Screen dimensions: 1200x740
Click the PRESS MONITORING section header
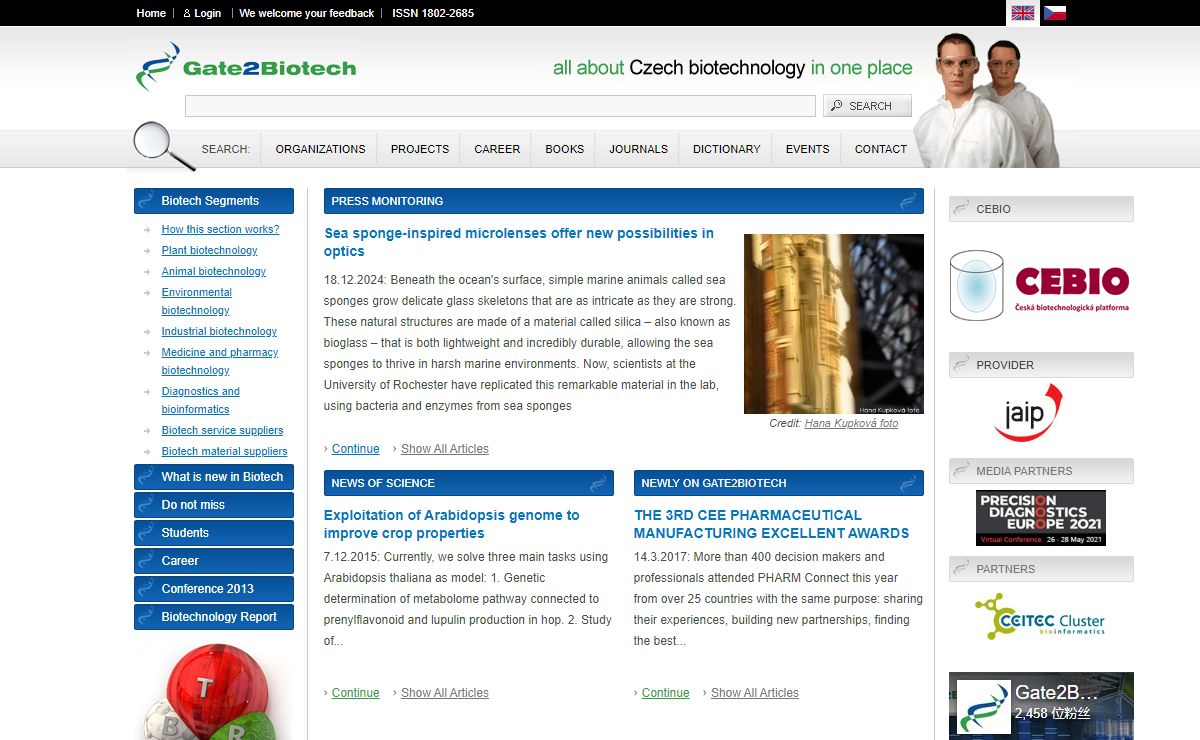(624, 201)
